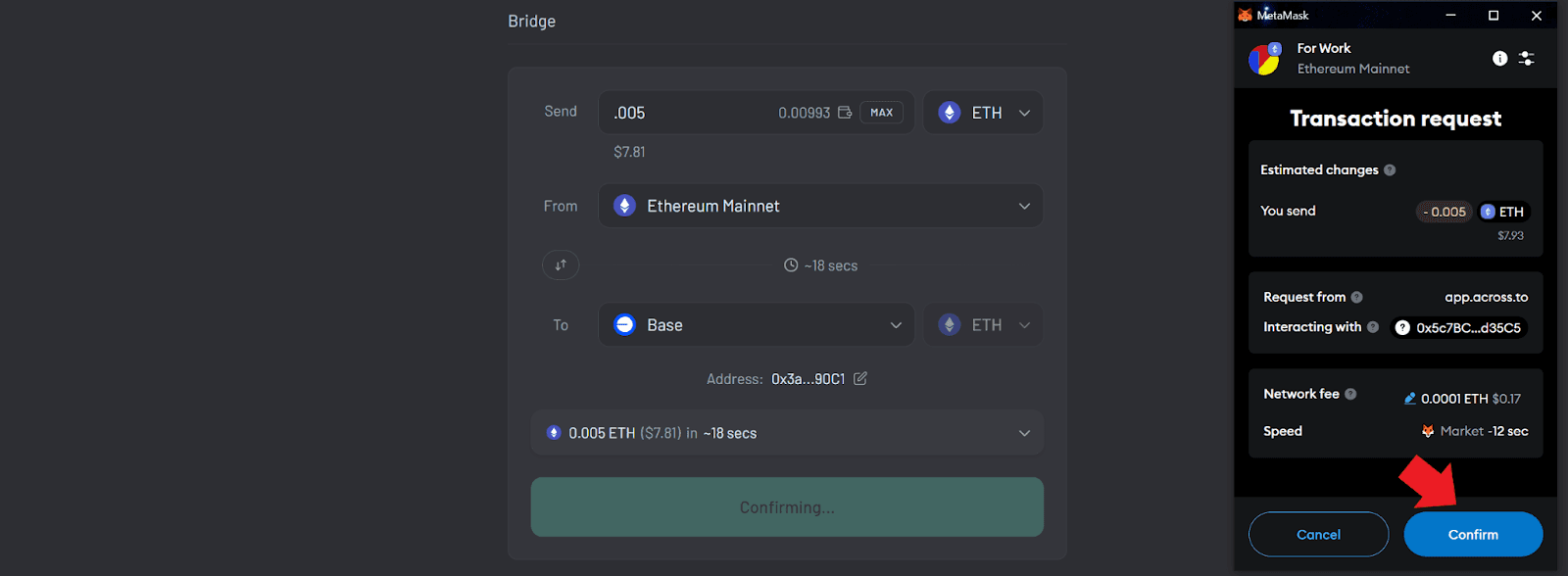Click the ETH token icon in Send row
The height and width of the screenshot is (576, 1568).
[x=949, y=112]
